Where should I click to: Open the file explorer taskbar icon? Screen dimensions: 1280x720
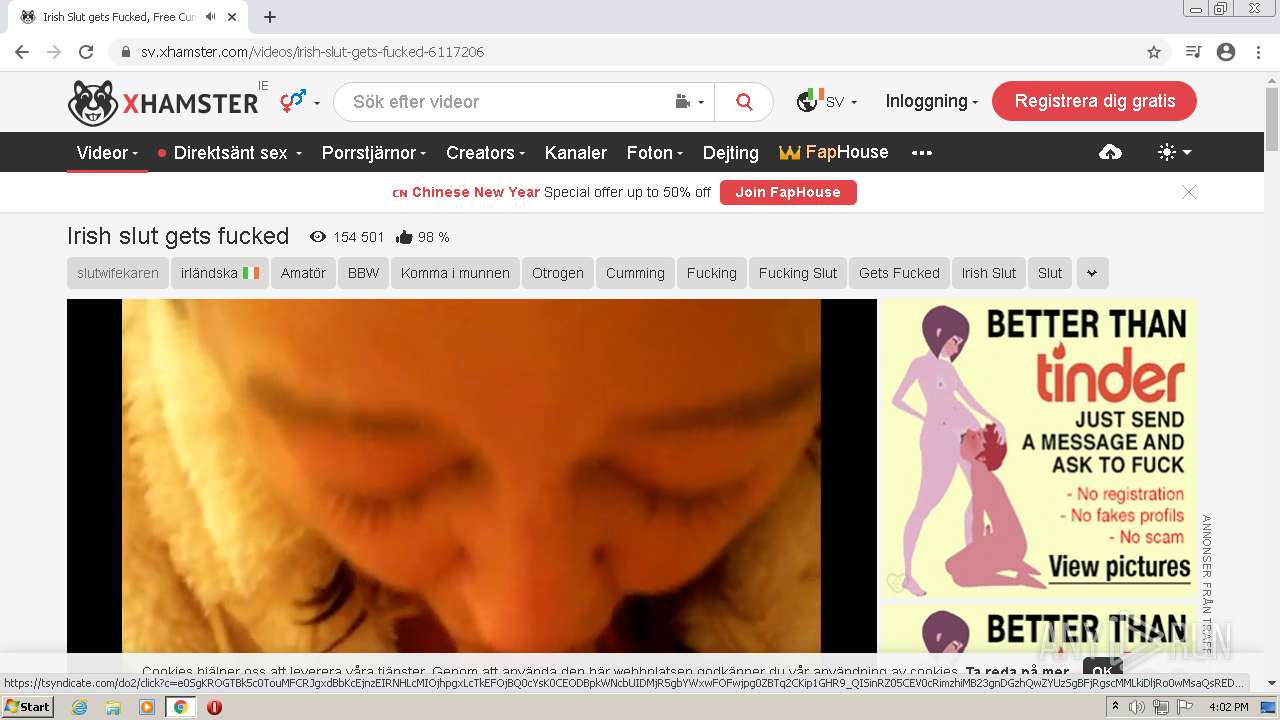tap(113, 707)
